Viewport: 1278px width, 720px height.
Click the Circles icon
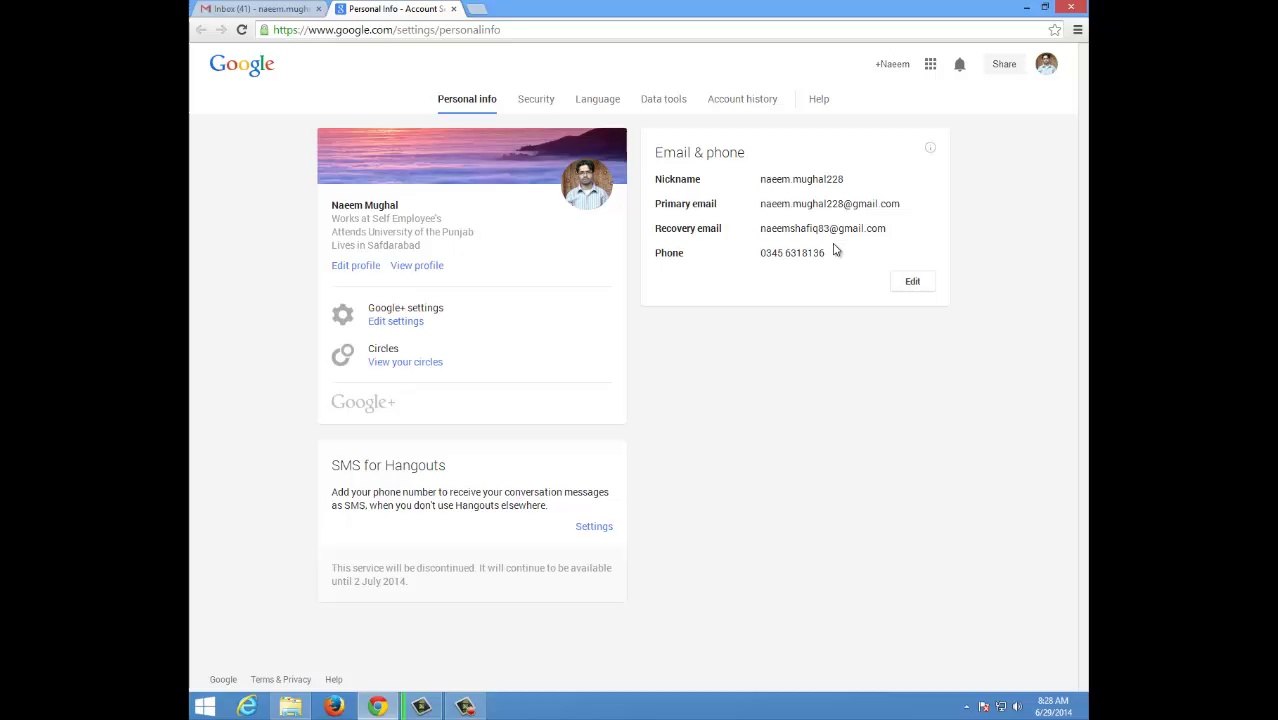coord(343,355)
